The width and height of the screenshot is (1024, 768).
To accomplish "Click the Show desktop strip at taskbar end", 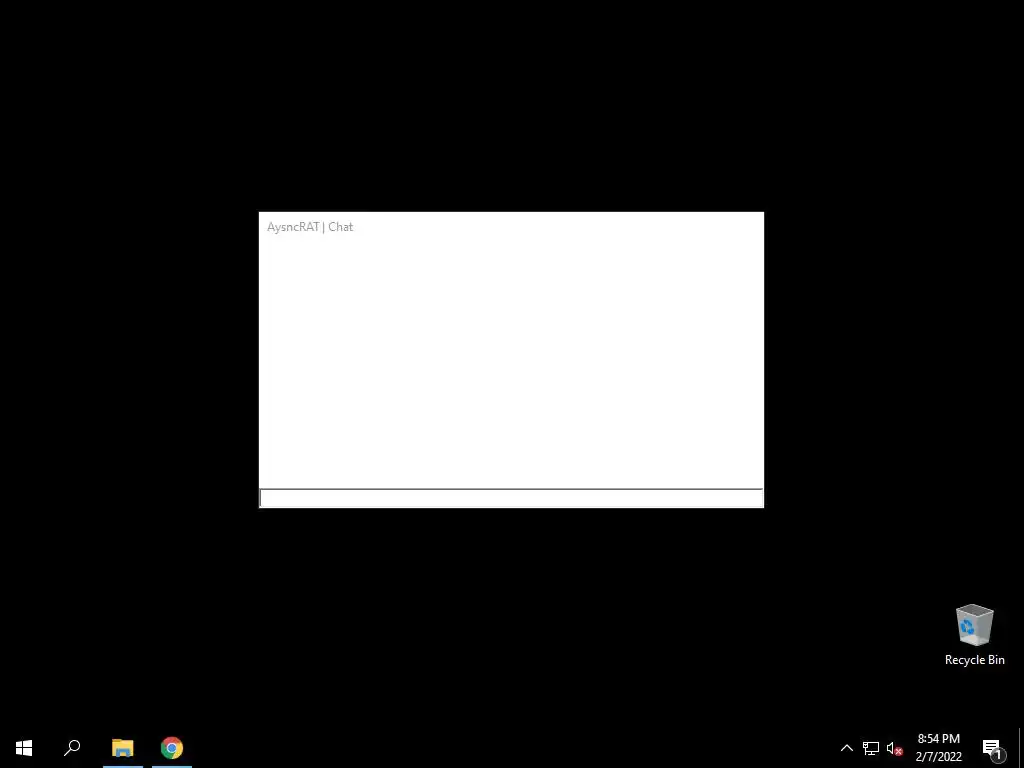I will (1021, 748).
